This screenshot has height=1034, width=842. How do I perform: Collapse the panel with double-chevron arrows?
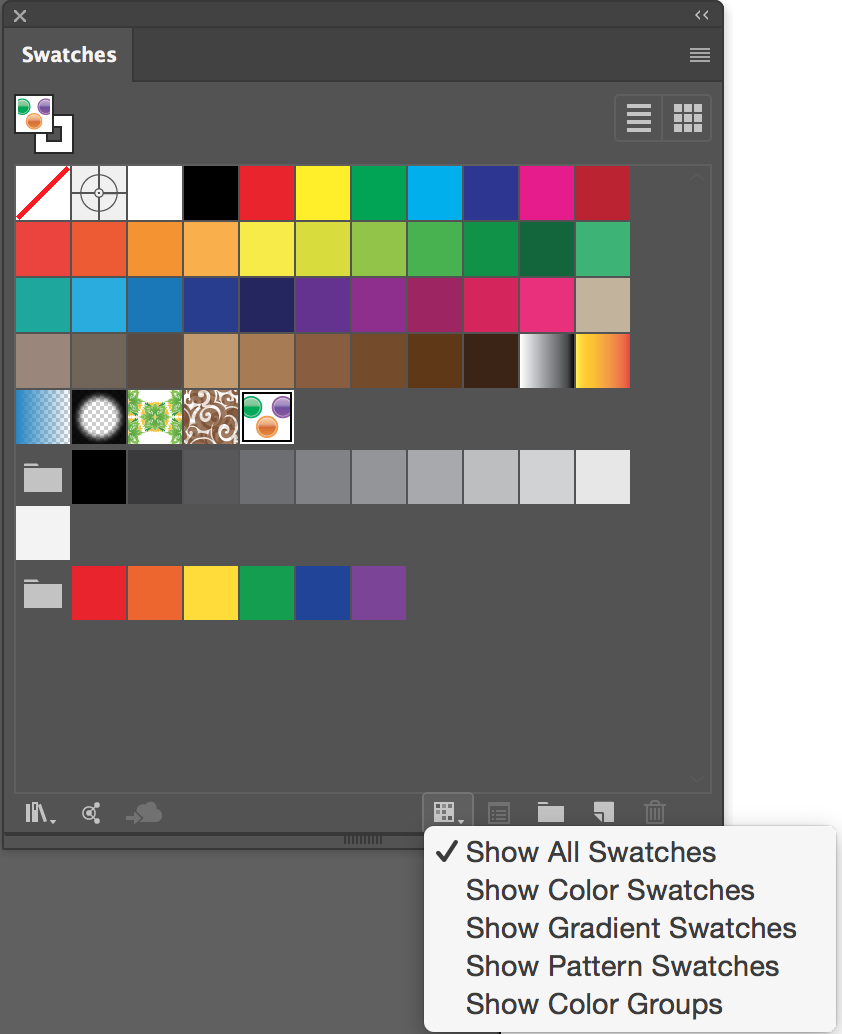coord(702,15)
